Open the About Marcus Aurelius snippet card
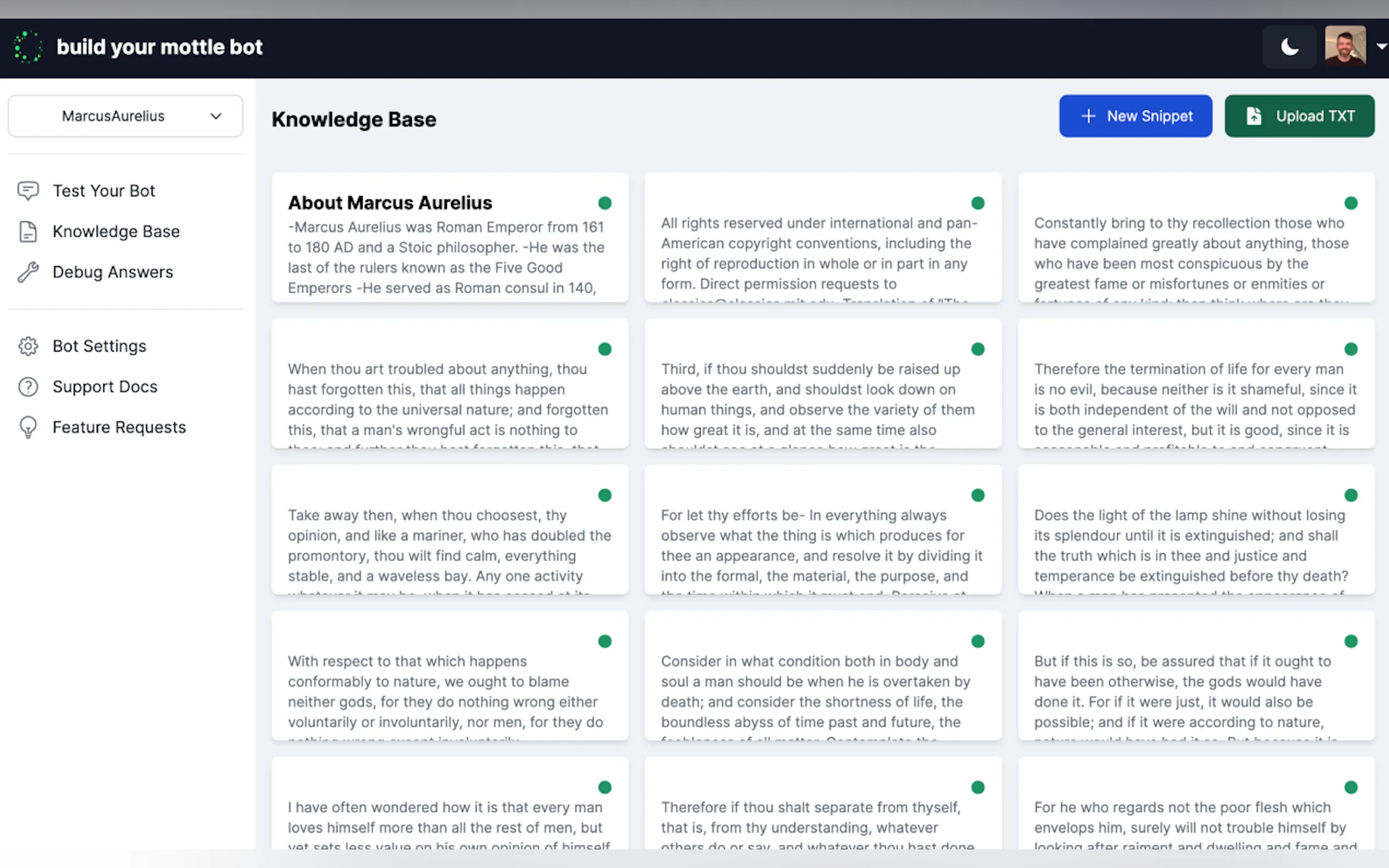 point(450,239)
